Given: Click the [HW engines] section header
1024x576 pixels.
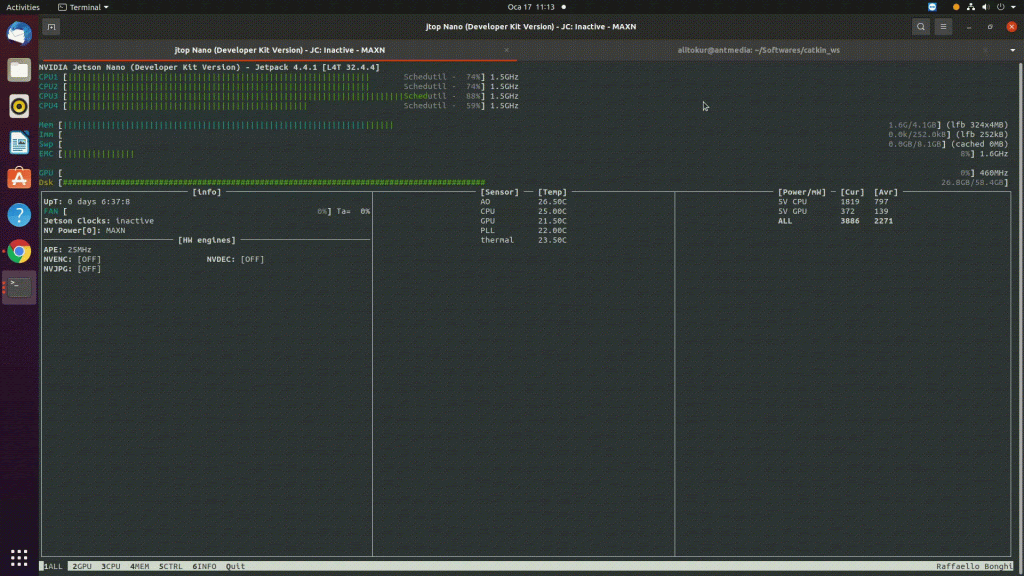Looking at the screenshot, I should pyautogui.click(x=206, y=240).
